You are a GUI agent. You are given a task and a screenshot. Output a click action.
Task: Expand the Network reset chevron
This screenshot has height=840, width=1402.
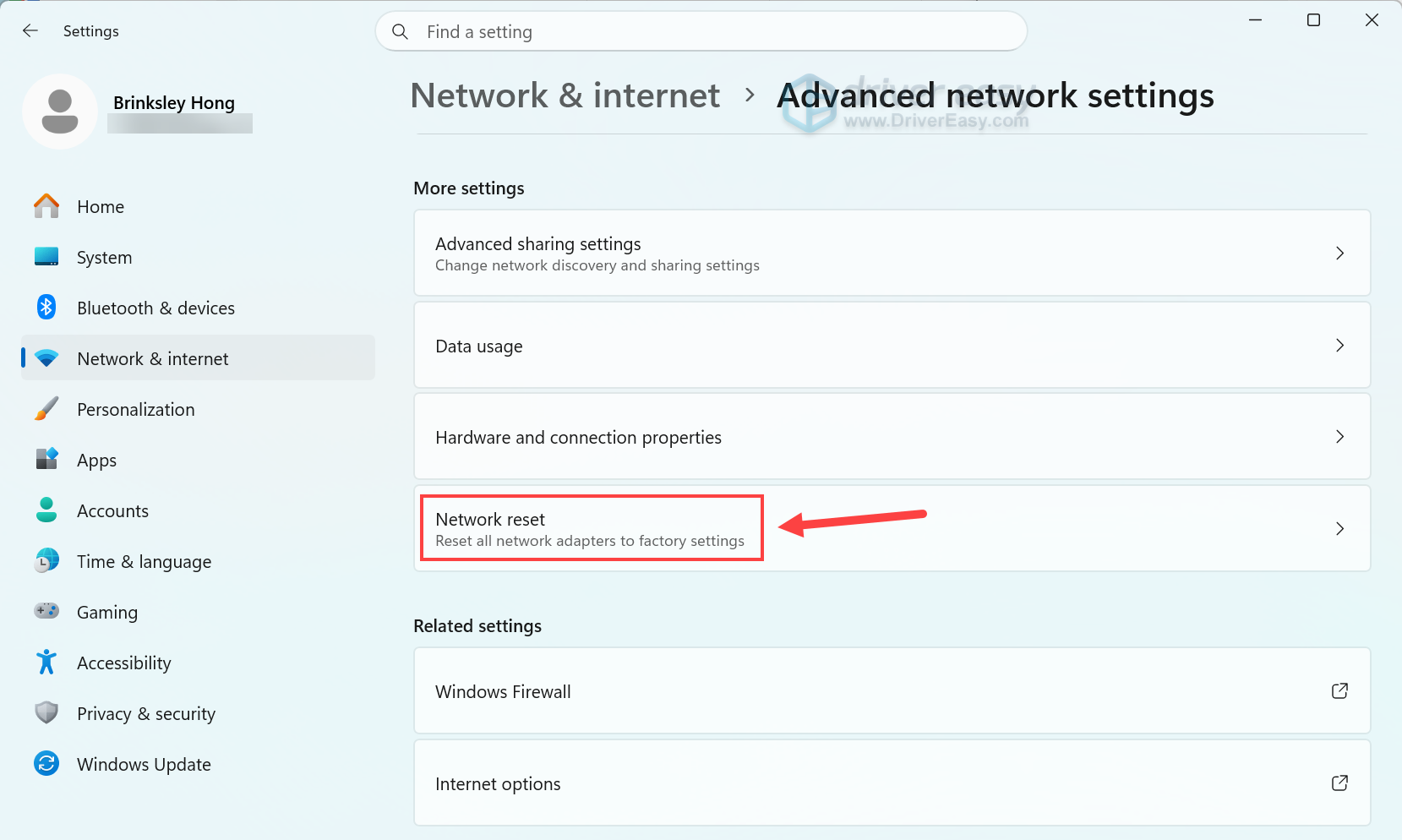point(1339,529)
